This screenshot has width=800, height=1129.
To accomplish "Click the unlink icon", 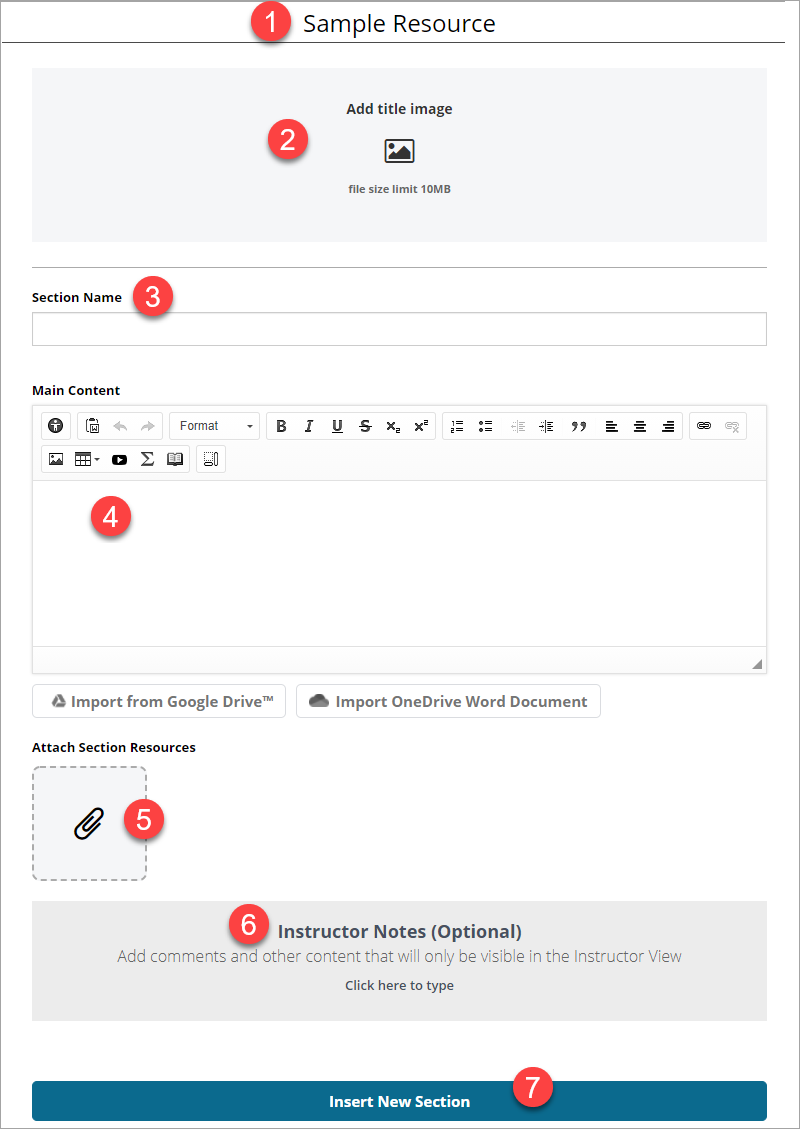I will (732, 426).
